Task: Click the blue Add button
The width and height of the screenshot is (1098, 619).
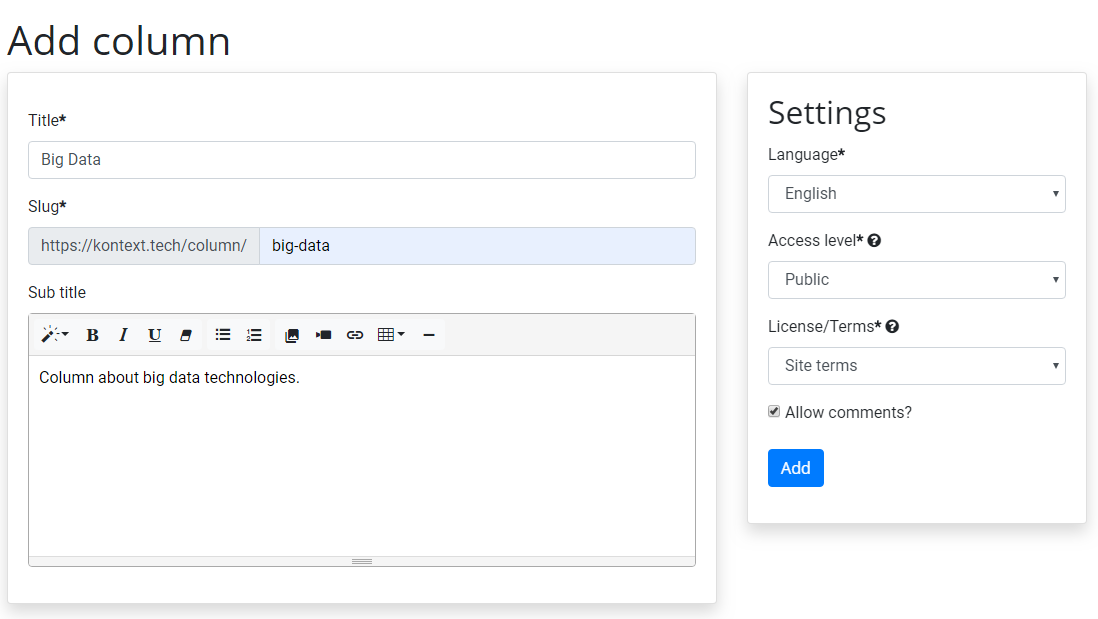Action: [x=795, y=468]
